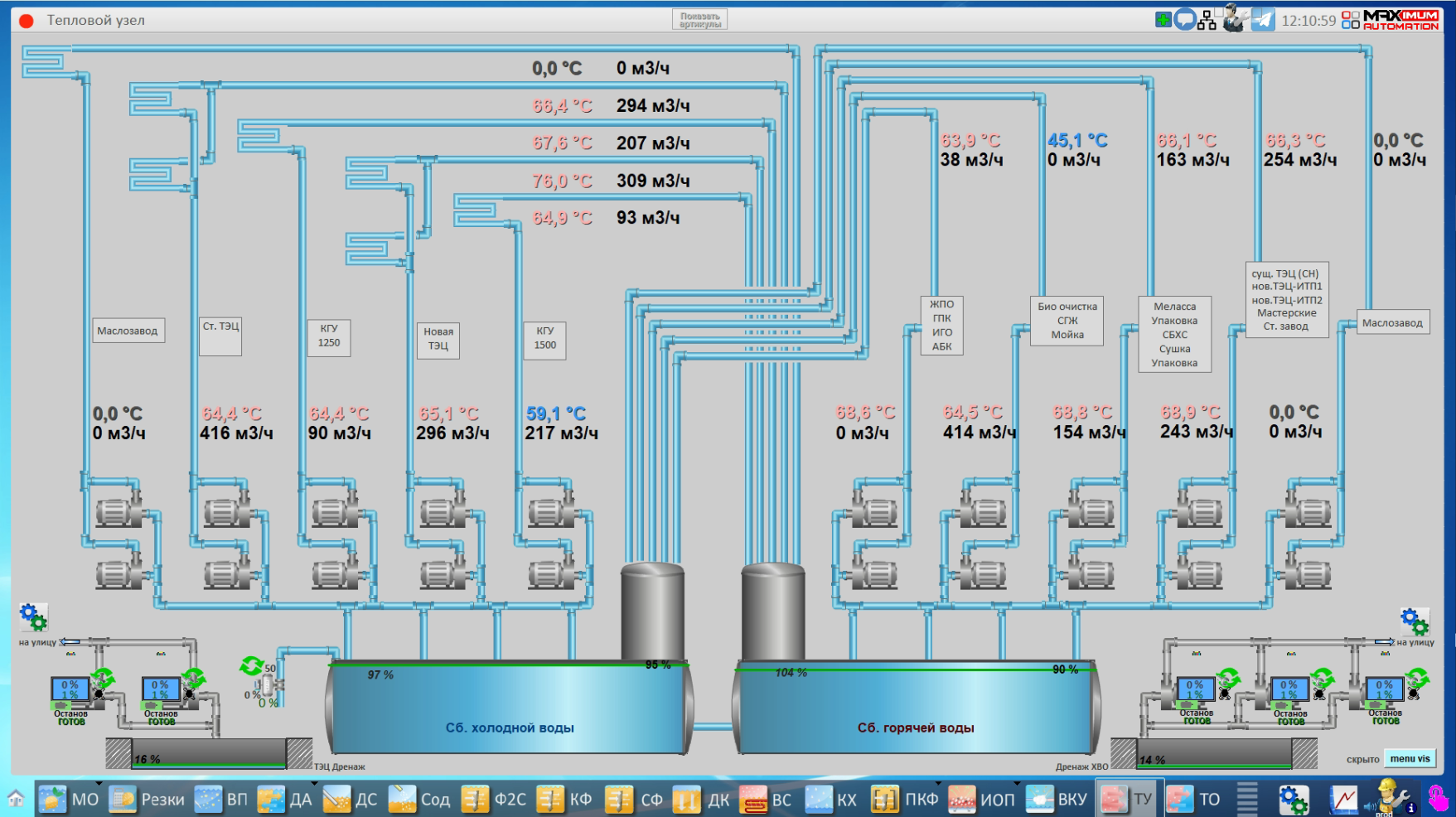The height and width of the screenshot is (817, 1456).
Task: Open left drain pumps gear settings icon
Action: [x=33, y=617]
